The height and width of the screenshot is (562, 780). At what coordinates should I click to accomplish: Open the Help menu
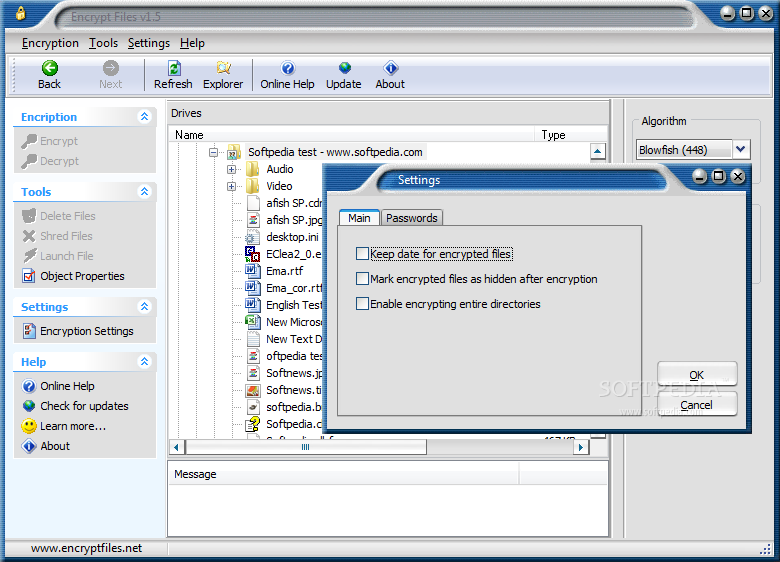pos(192,43)
